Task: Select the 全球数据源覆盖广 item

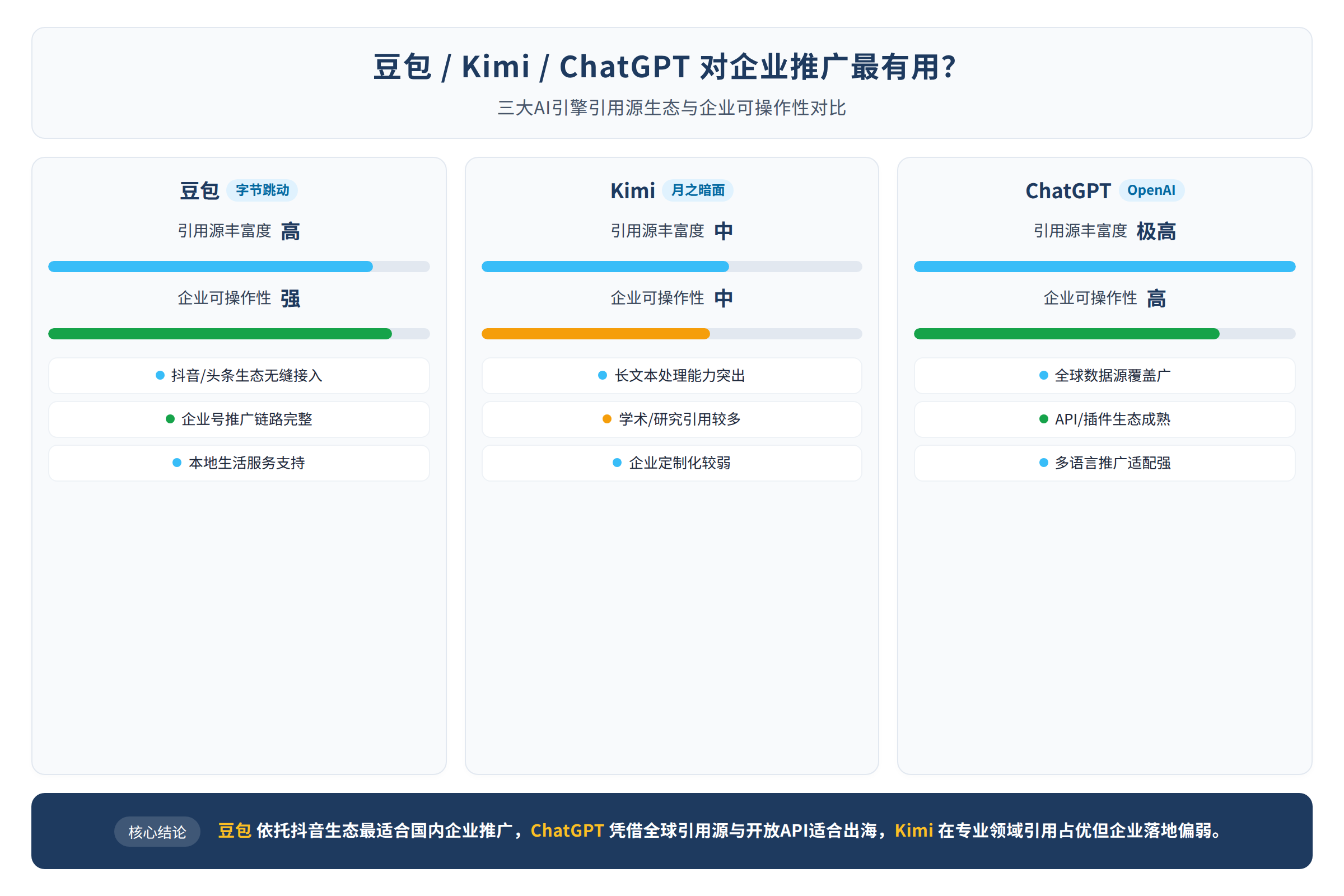Action: coord(1104,375)
